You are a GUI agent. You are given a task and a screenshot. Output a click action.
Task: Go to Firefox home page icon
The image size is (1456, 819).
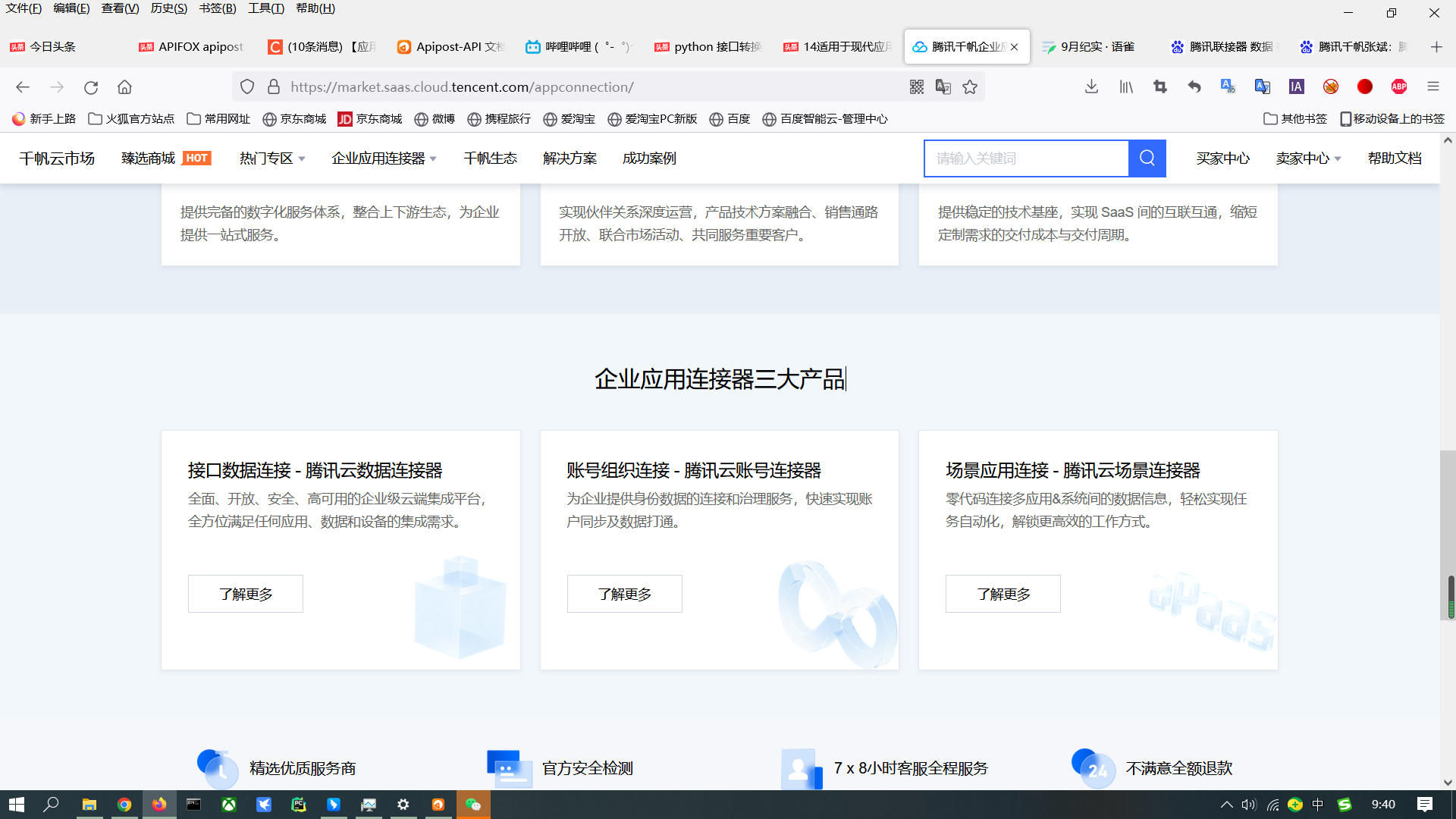tap(124, 87)
